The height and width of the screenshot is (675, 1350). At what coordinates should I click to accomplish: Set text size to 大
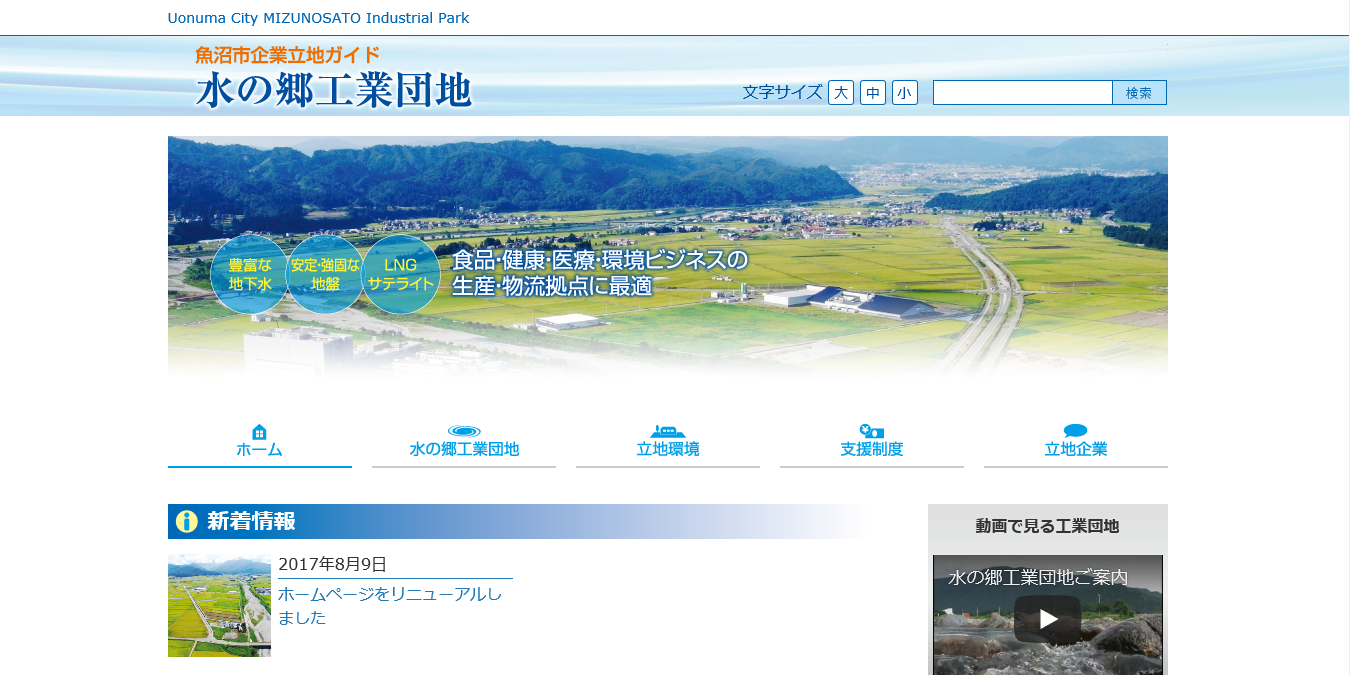(841, 92)
